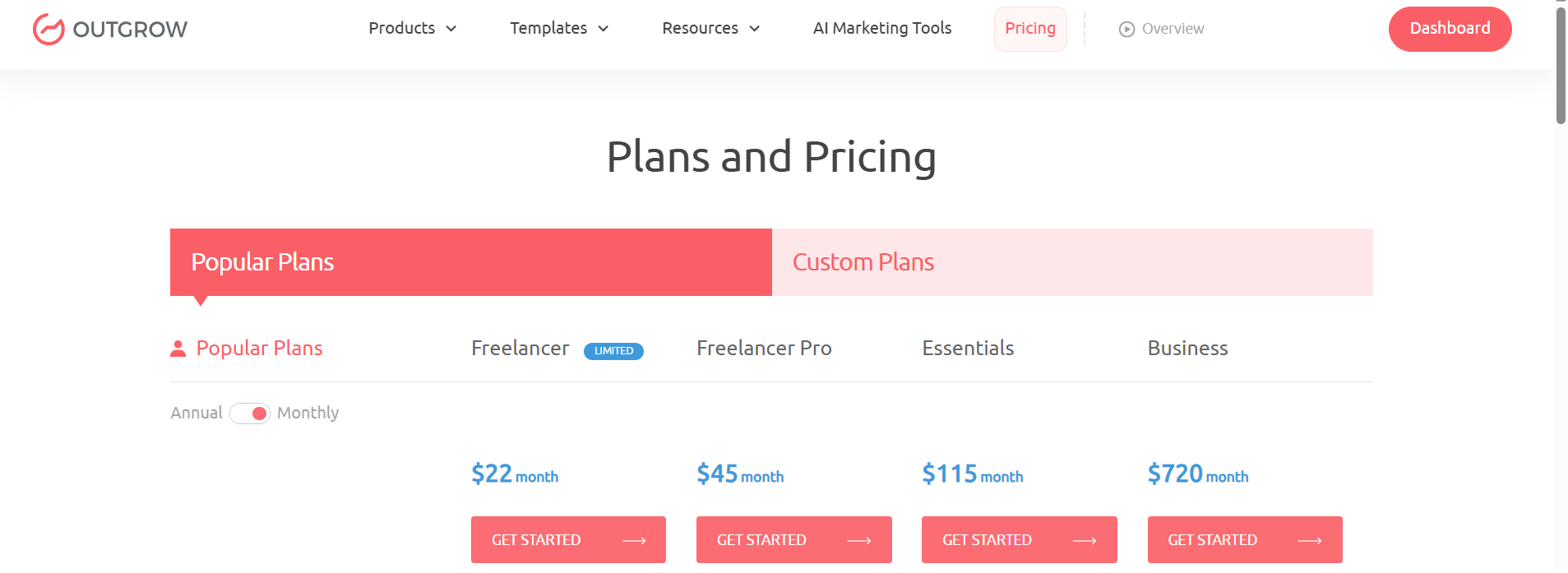Select Annual billing label

(x=197, y=414)
